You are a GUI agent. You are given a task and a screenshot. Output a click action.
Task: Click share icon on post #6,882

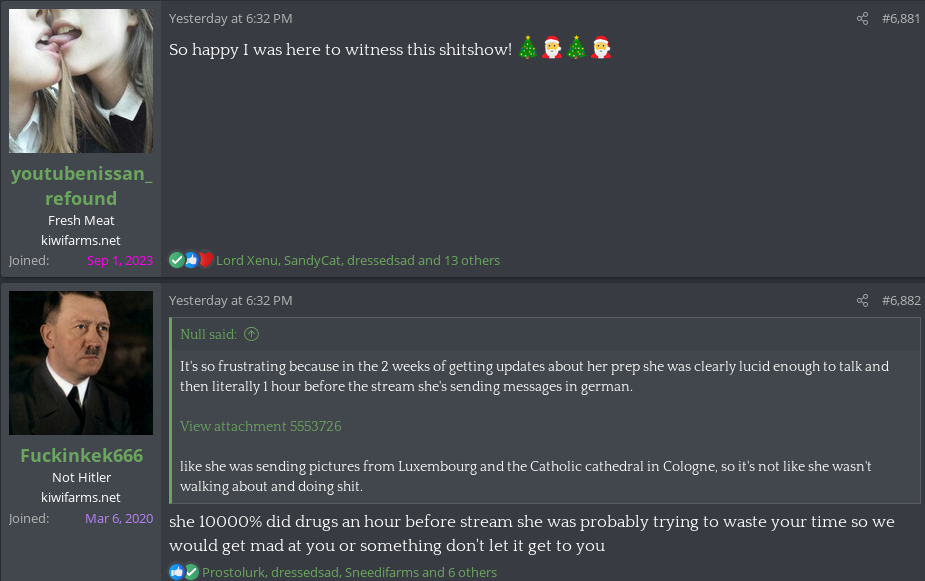pos(862,301)
